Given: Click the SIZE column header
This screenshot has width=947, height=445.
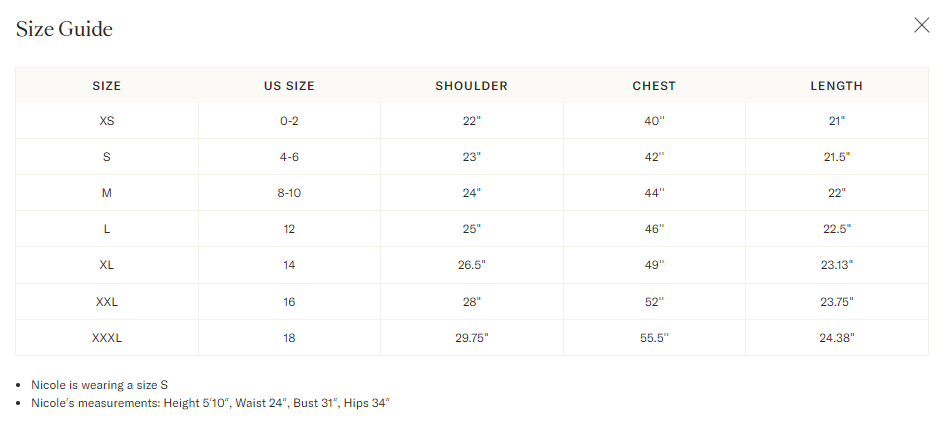Looking at the screenshot, I should click(x=107, y=86).
